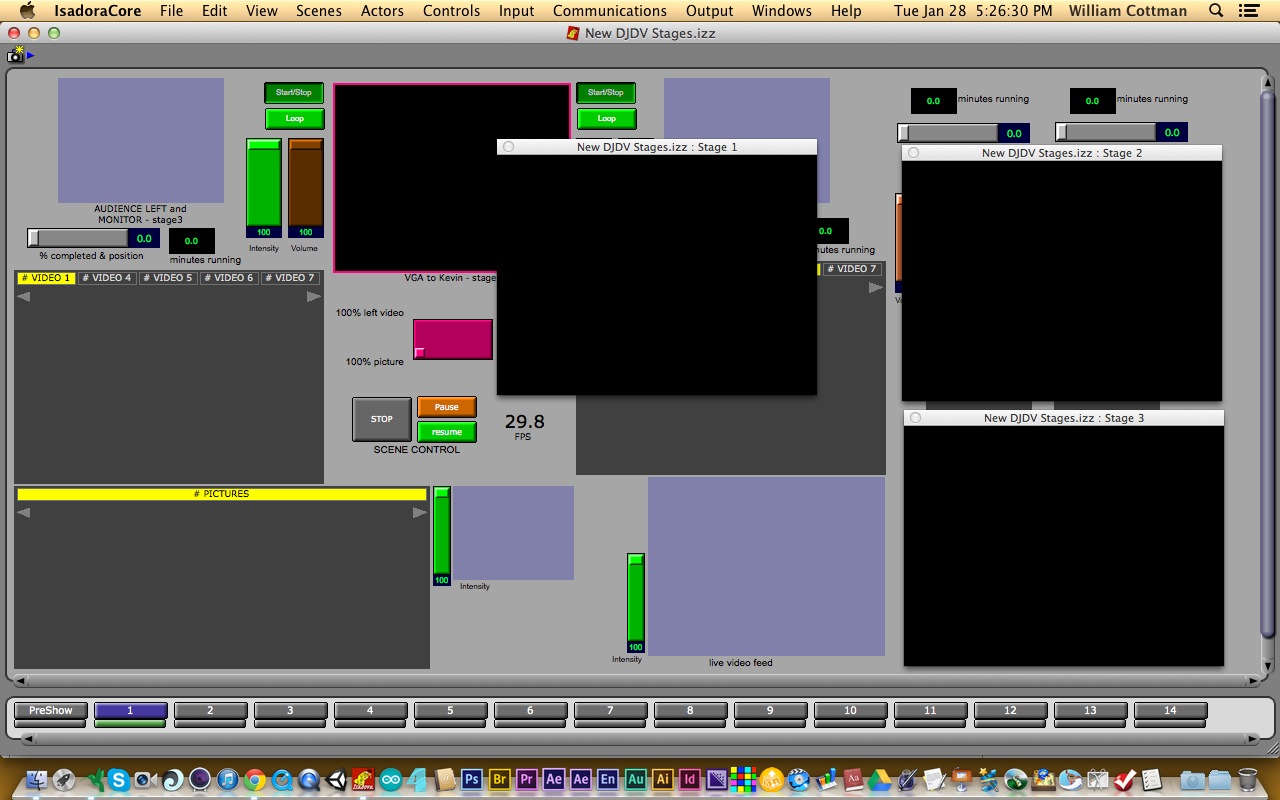Click the magenta left video/picture slider

pos(453,339)
